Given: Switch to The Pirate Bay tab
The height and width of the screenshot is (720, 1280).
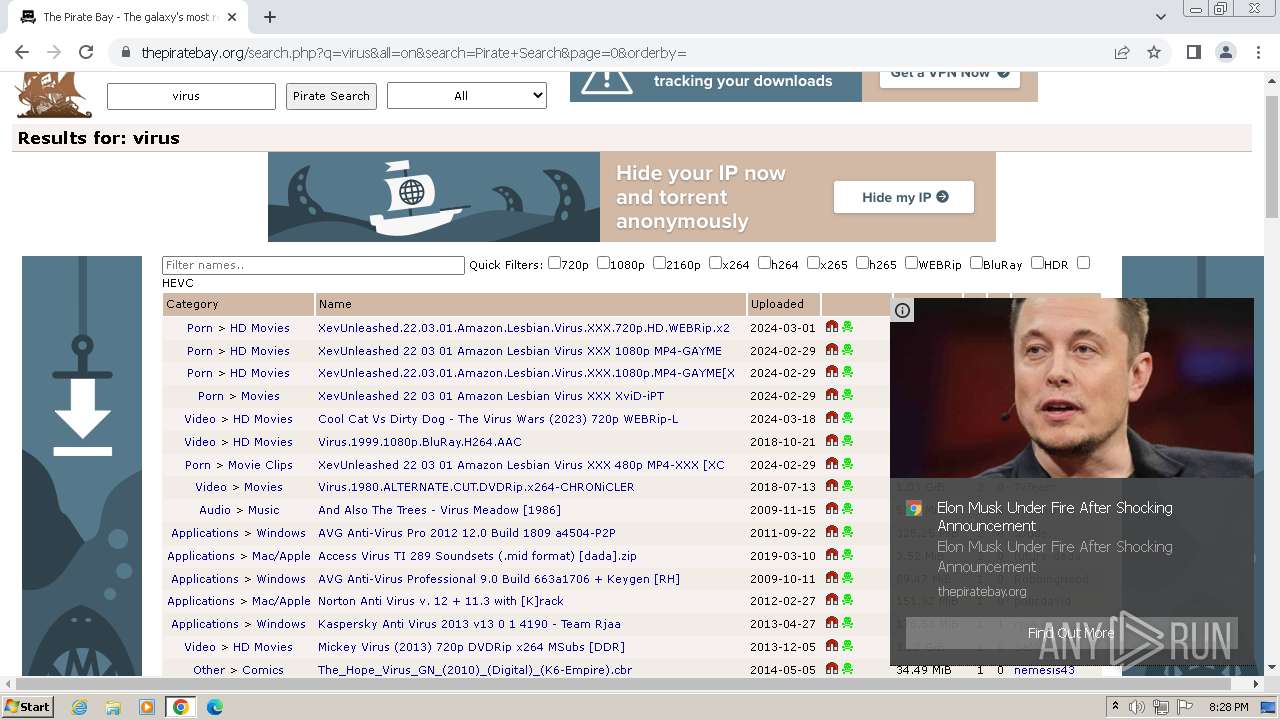Looking at the screenshot, I should tap(126, 17).
